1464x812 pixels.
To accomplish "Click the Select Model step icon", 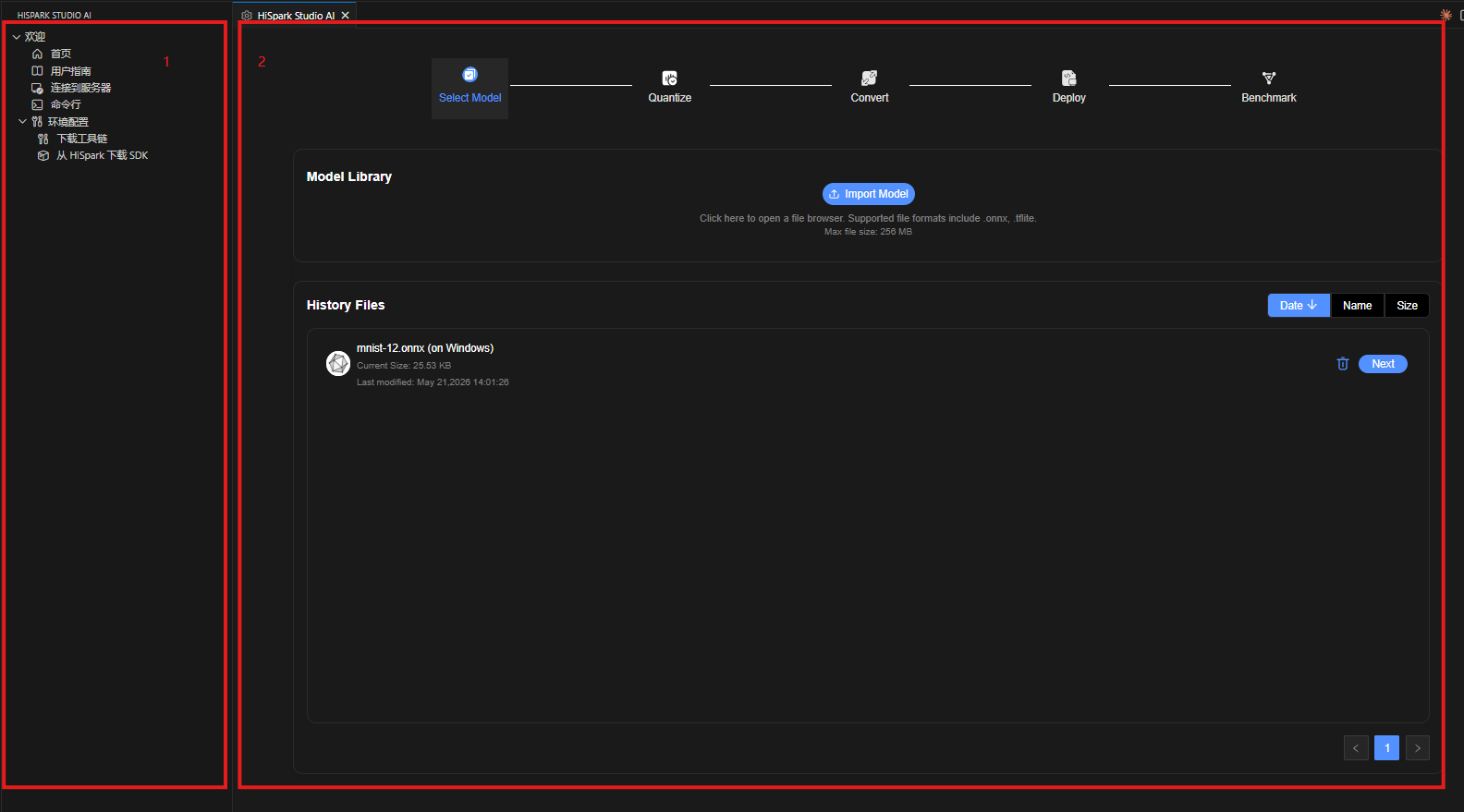I will (x=470, y=75).
